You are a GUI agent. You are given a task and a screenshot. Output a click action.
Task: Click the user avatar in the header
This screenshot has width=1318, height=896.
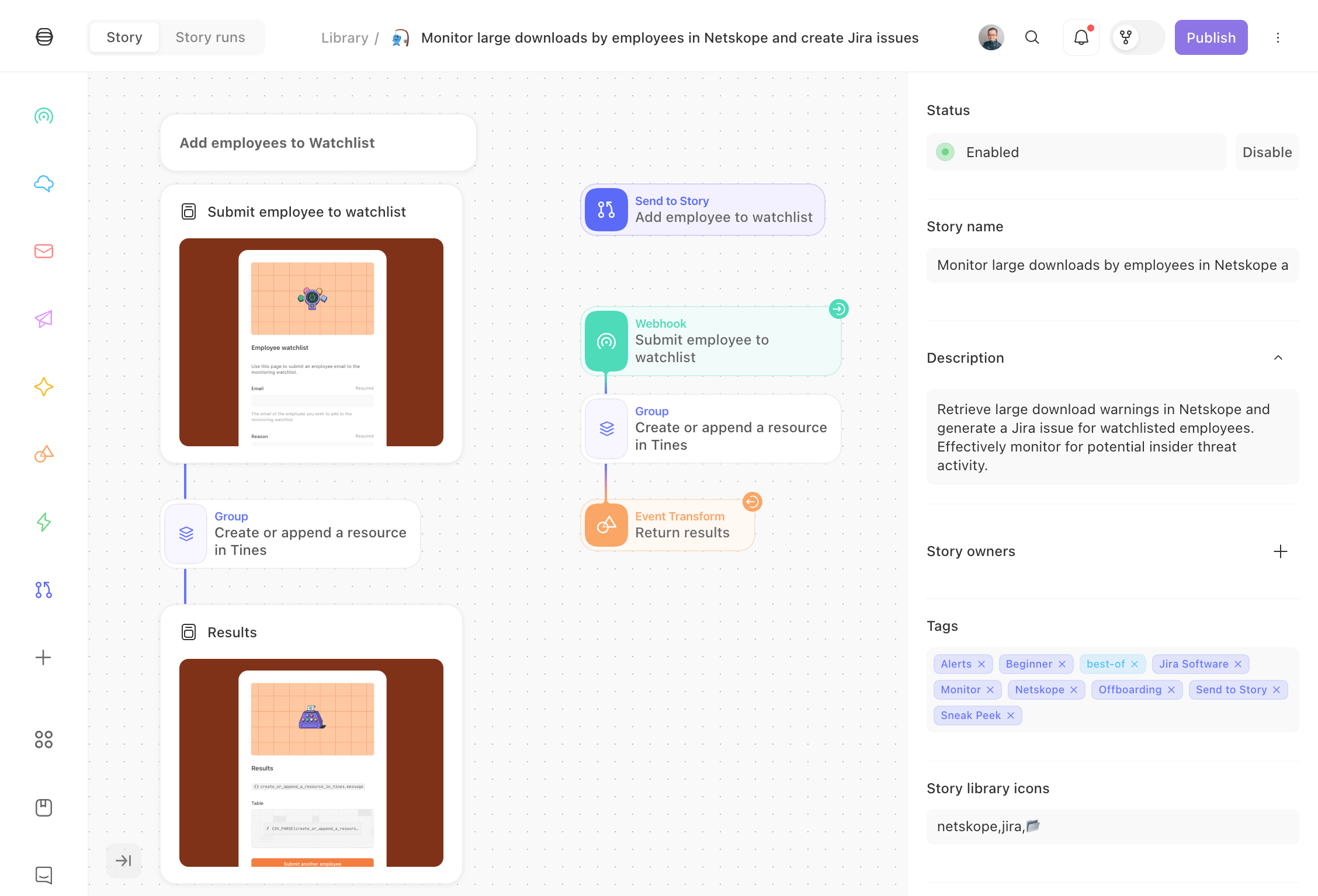(x=991, y=37)
